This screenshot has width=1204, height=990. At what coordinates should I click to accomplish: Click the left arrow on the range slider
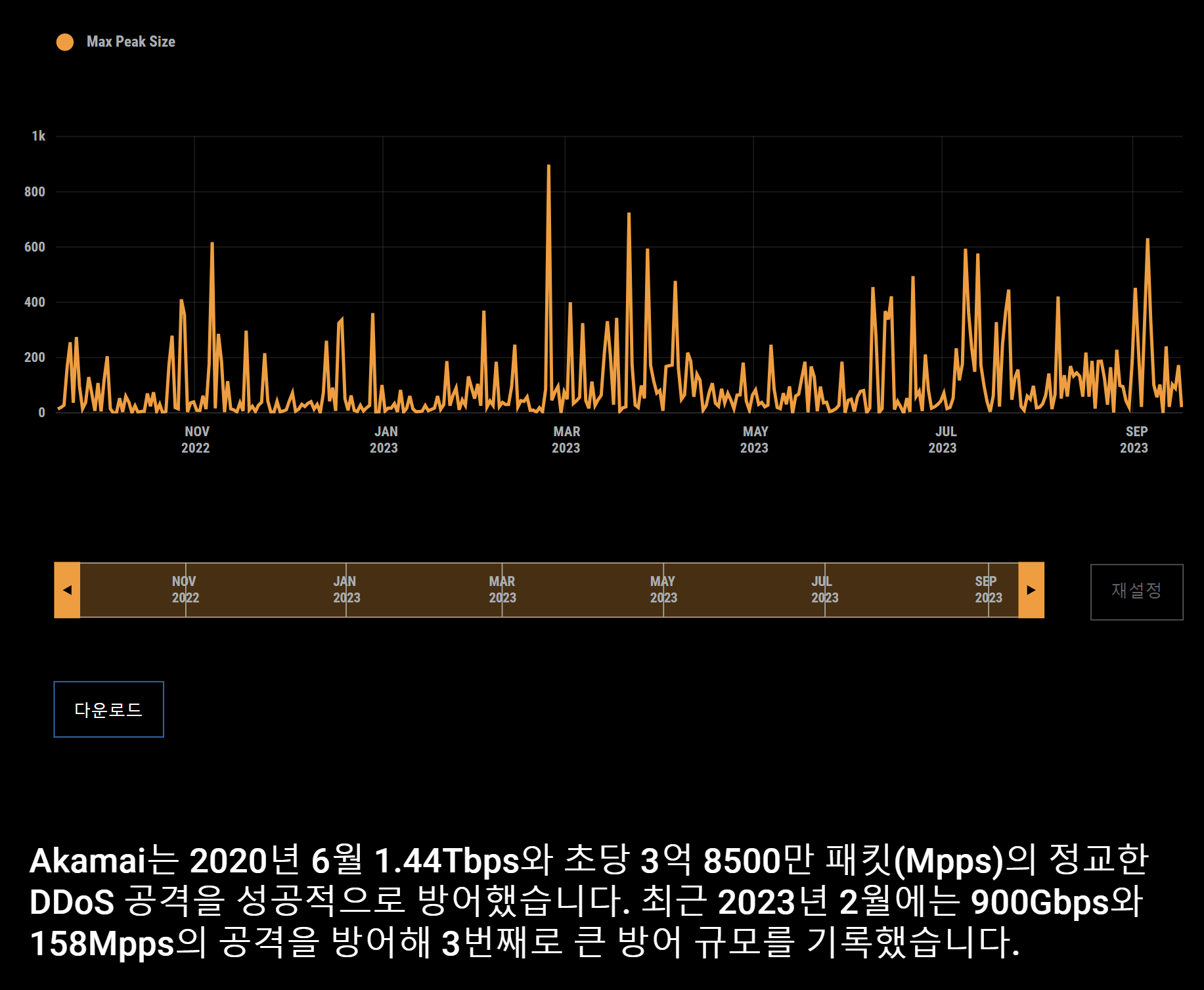pos(66,589)
